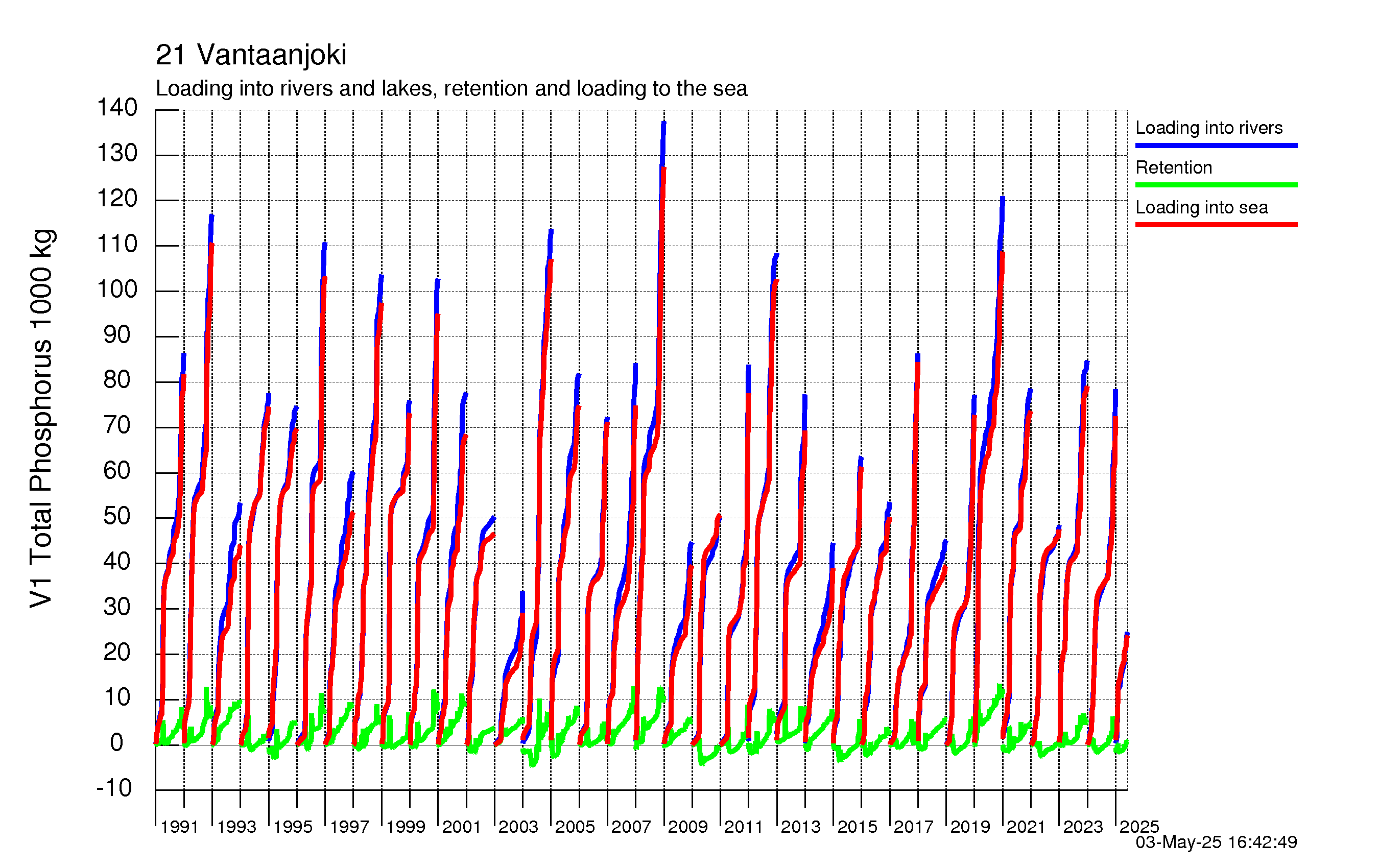Screen dimensions: 1379x868
Task: Click the 'Loading into sea' legend label
Action: pyautogui.click(x=1201, y=207)
